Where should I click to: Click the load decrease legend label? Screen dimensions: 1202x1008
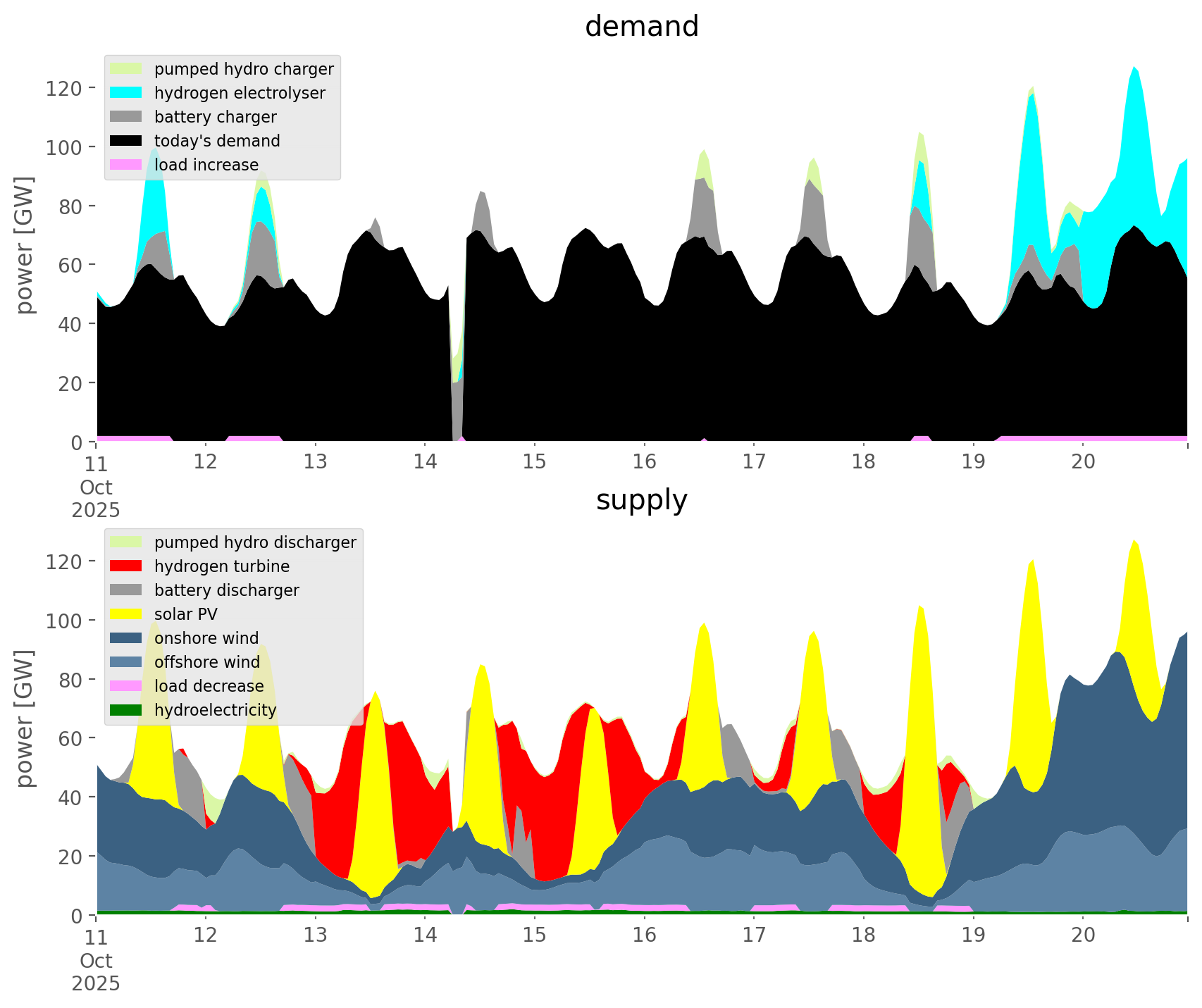click(209, 686)
